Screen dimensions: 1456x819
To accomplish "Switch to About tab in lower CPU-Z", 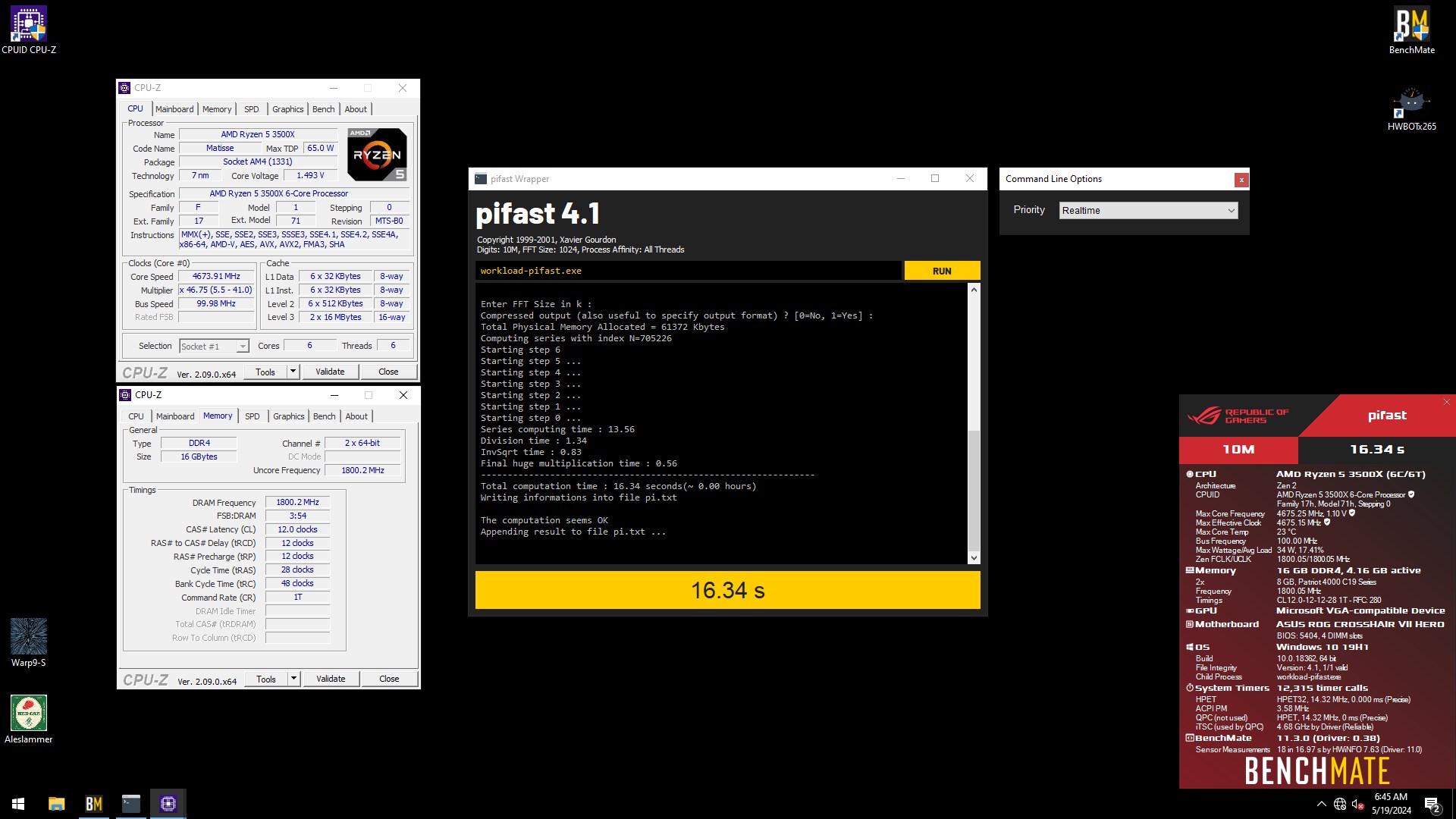I will (x=356, y=416).
